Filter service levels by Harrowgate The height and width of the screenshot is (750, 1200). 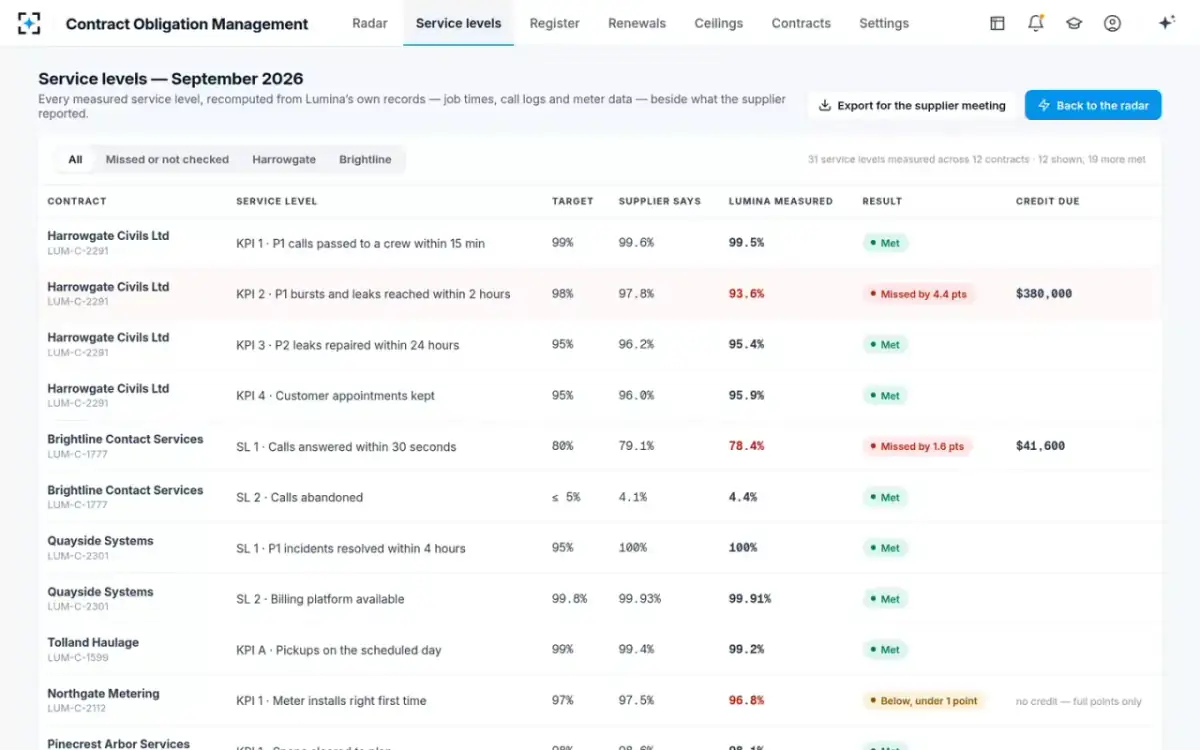coord(284,159)
